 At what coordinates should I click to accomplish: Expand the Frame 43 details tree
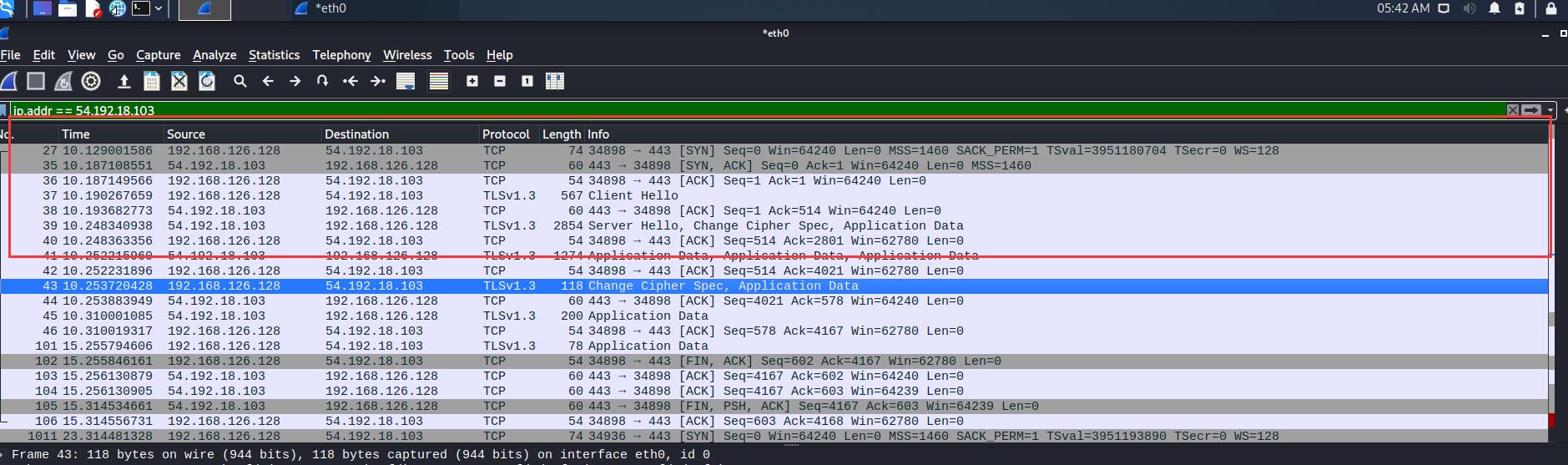pos(4,455)
